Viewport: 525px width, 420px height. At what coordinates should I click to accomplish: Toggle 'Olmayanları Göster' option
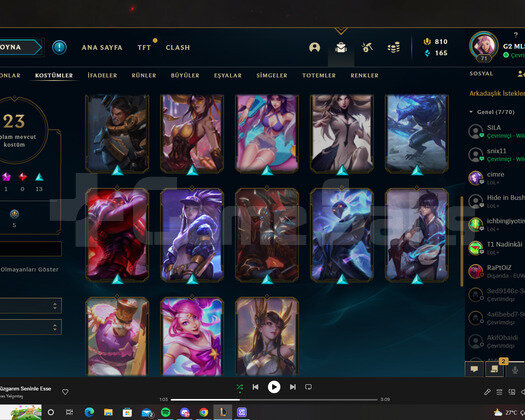29,269
